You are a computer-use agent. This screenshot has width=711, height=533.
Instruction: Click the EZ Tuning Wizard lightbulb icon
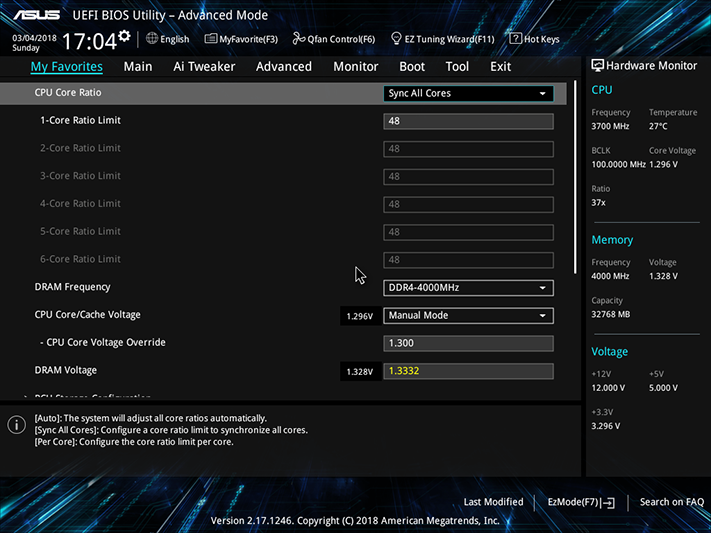(396, 39)
